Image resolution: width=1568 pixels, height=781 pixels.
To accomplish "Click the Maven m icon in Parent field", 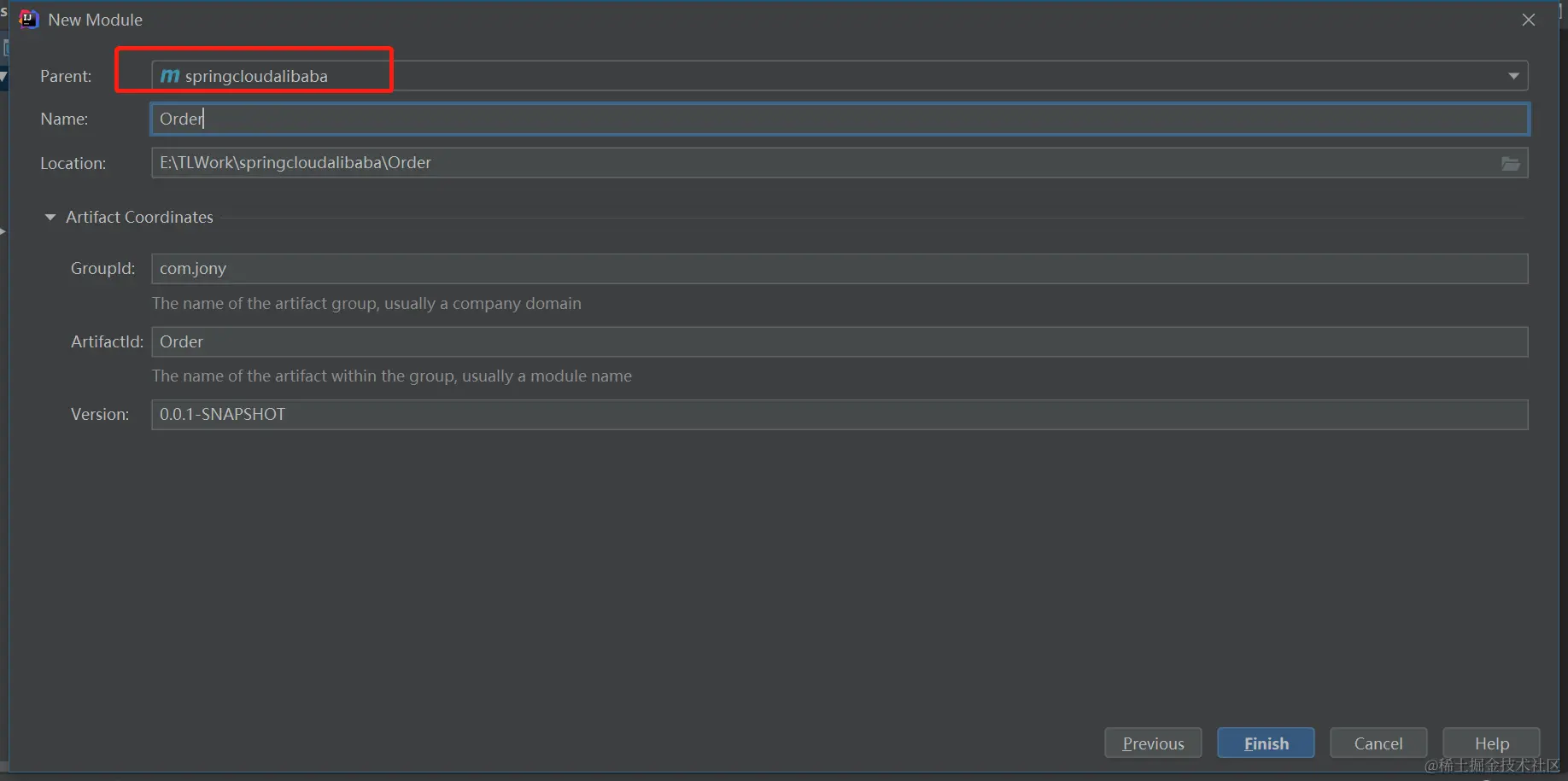I will [x=170, y=76].
